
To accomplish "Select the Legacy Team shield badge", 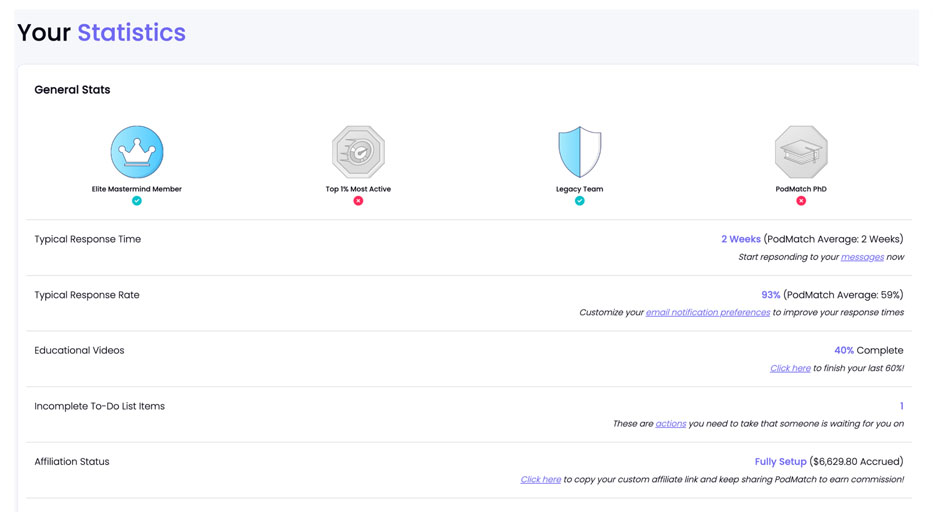I will point(579,152).
